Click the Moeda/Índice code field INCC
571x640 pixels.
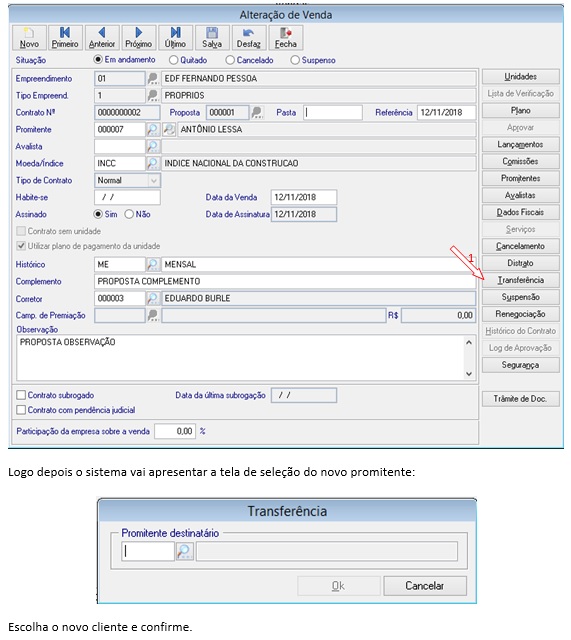pyautogui.click(x=120, y=163)
